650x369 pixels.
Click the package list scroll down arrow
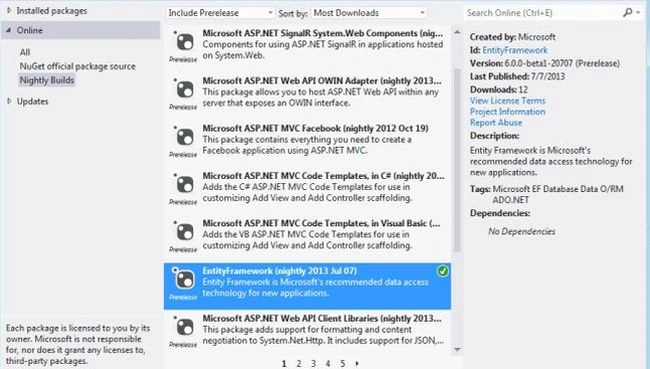[457, 350]
